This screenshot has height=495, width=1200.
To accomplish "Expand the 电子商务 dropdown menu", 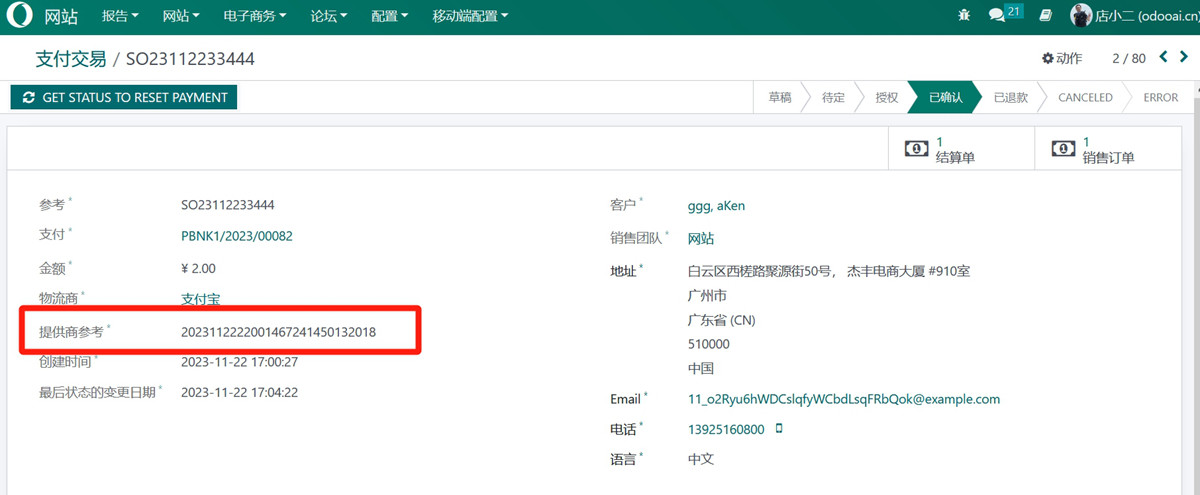I will coord(253,17).
